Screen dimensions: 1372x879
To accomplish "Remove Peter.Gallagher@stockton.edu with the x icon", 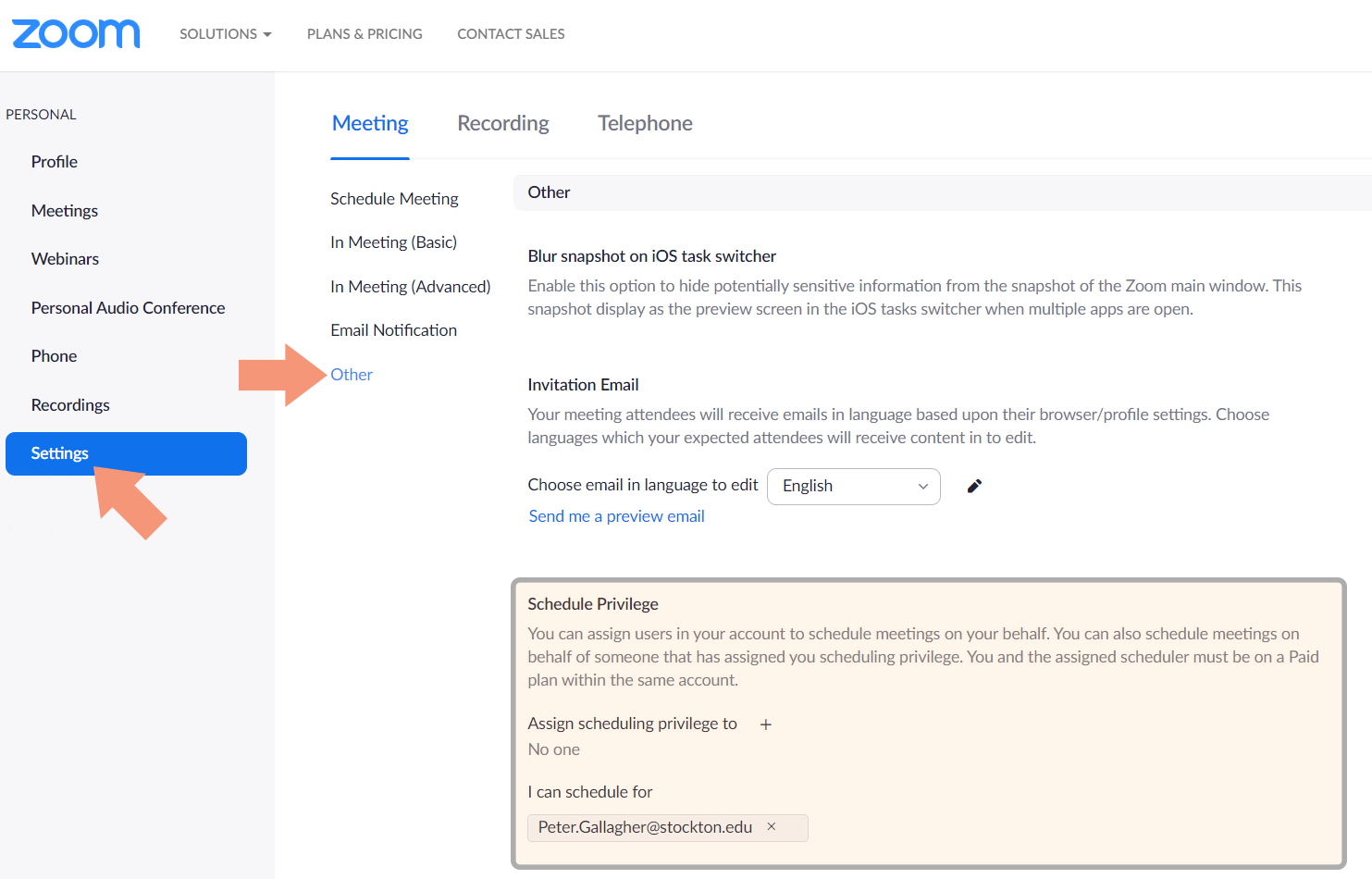I will [772, 827].
